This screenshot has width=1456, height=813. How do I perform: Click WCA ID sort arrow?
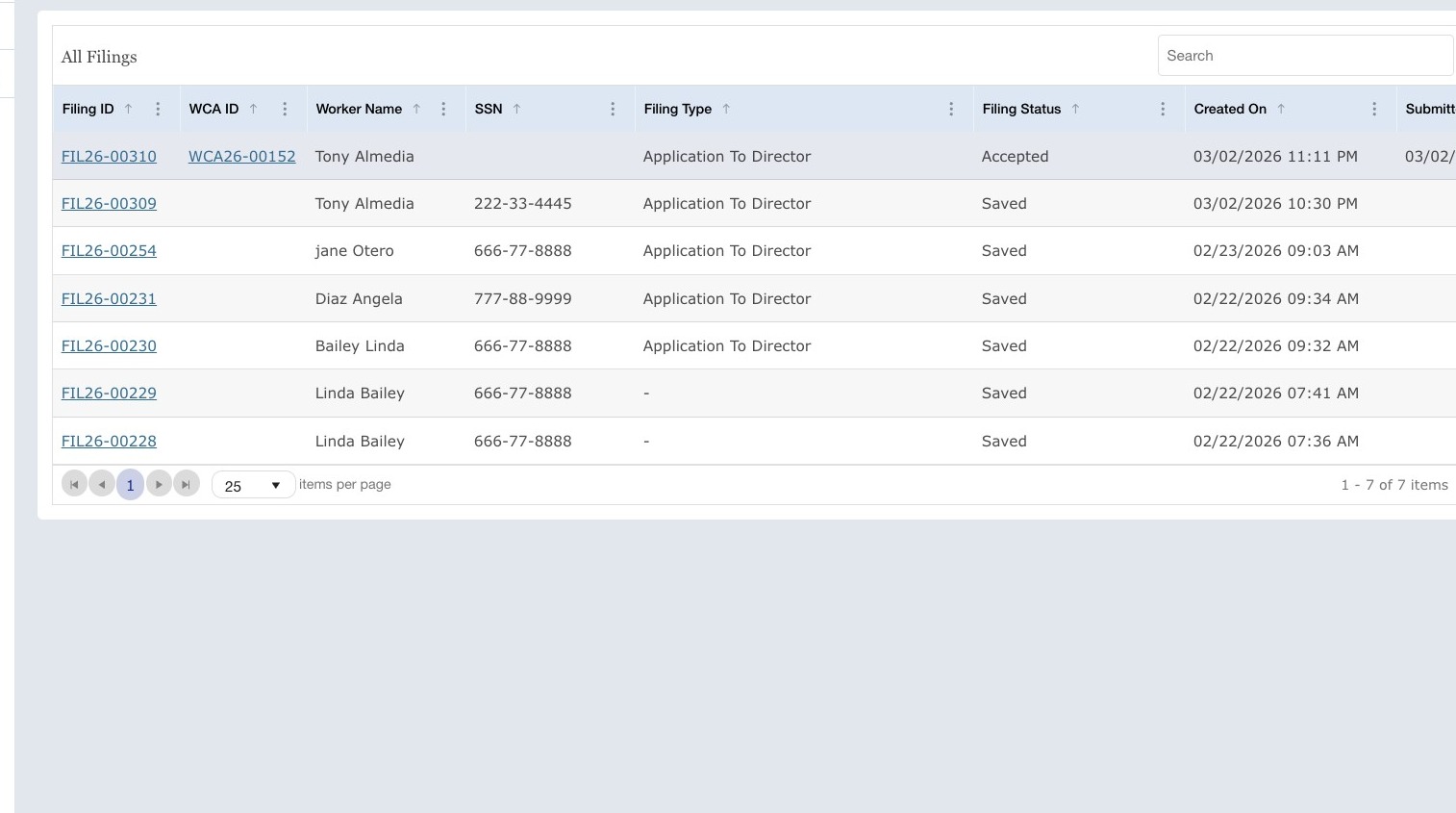coord(253,109)
